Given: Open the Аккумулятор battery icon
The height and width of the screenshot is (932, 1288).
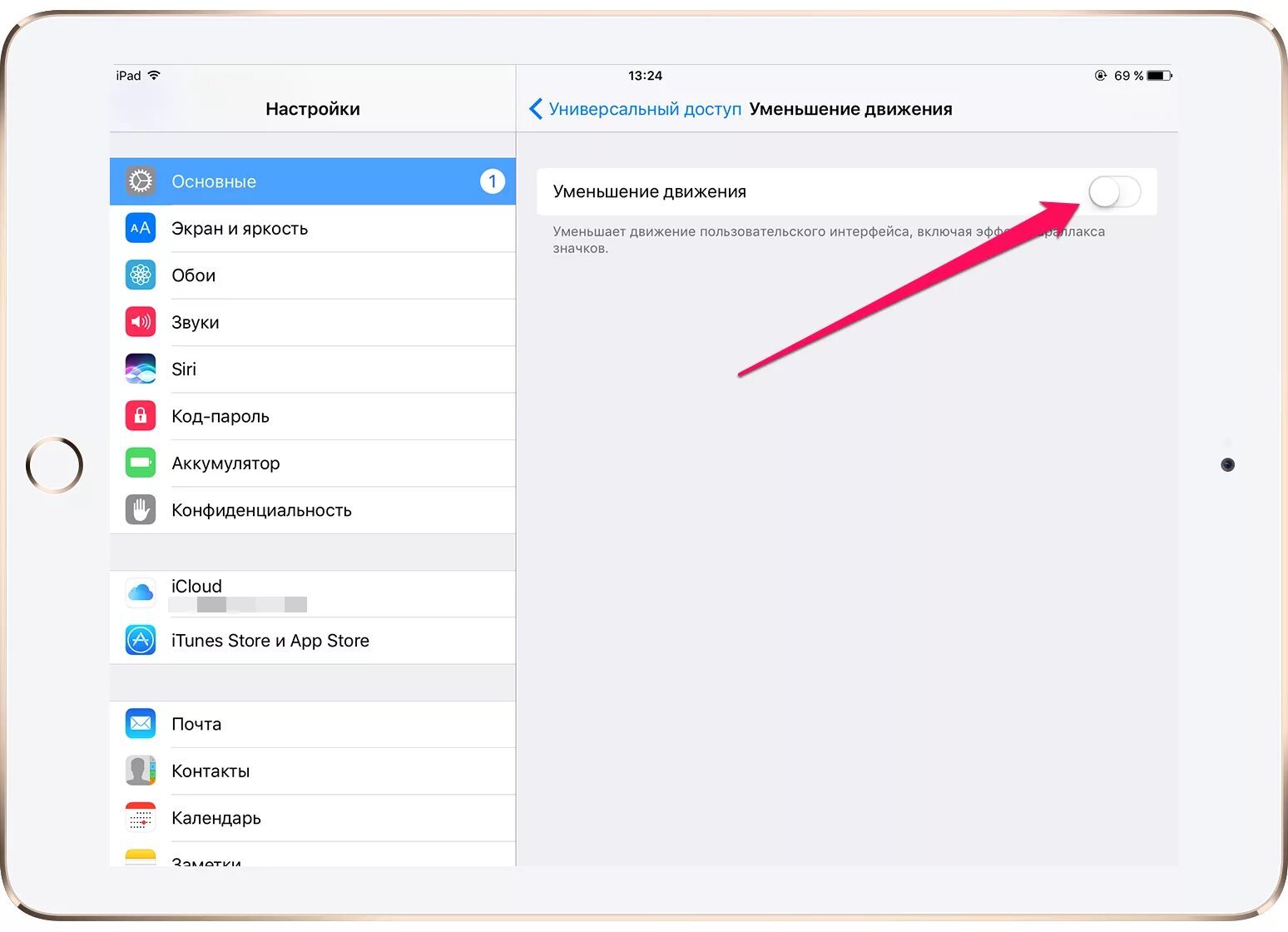Looking at the screenshot, I should pos(141,463).
